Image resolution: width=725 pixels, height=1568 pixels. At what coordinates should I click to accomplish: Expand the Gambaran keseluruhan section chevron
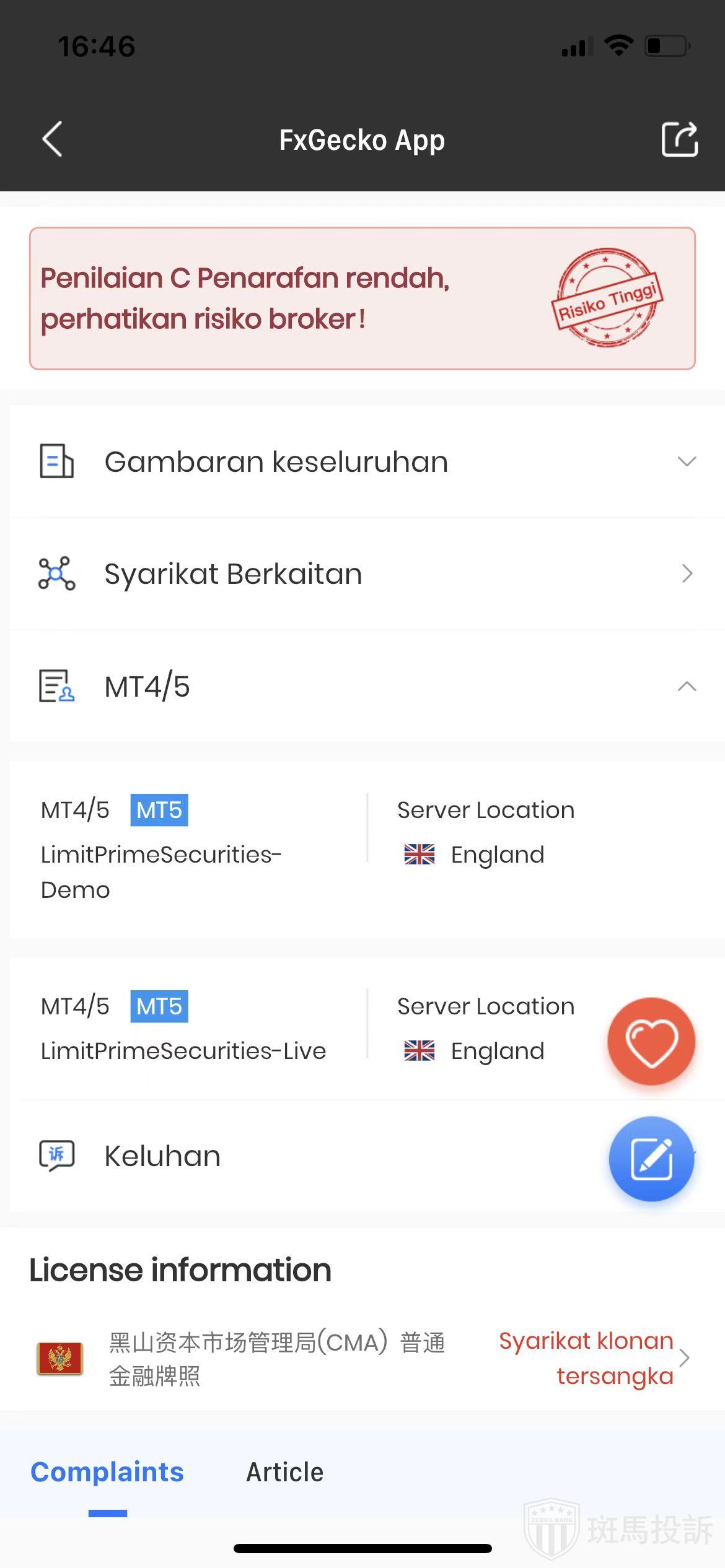tap(687, 461)
